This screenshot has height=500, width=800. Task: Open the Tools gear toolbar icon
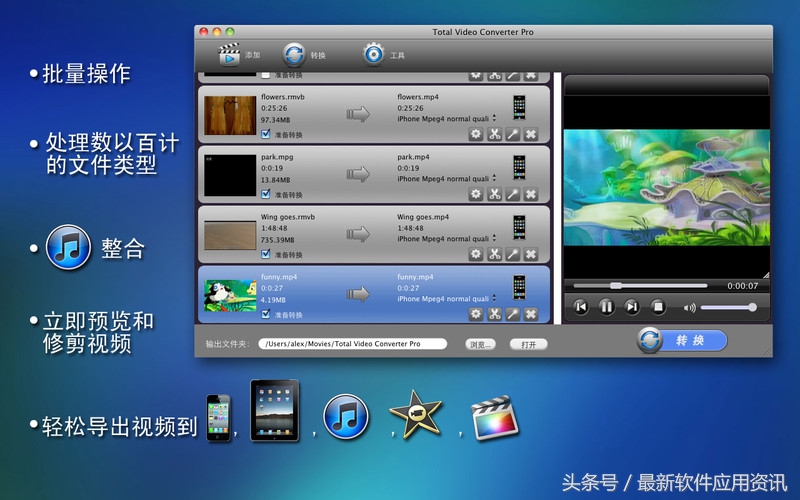(373, 54)
